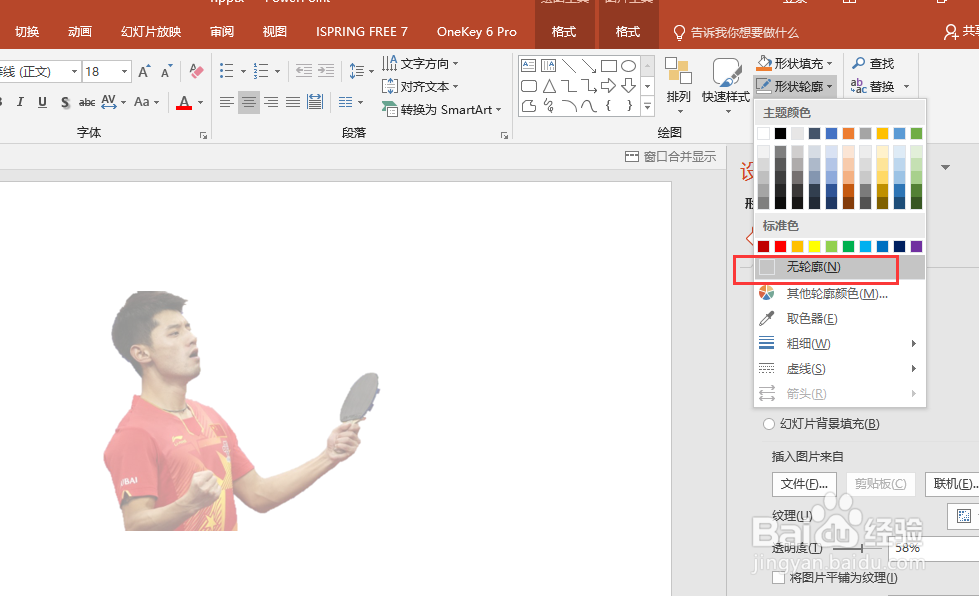Open the 动画 ribbon tab
Viewport: 979px width, 596px height.
click(x=80, y=32)
